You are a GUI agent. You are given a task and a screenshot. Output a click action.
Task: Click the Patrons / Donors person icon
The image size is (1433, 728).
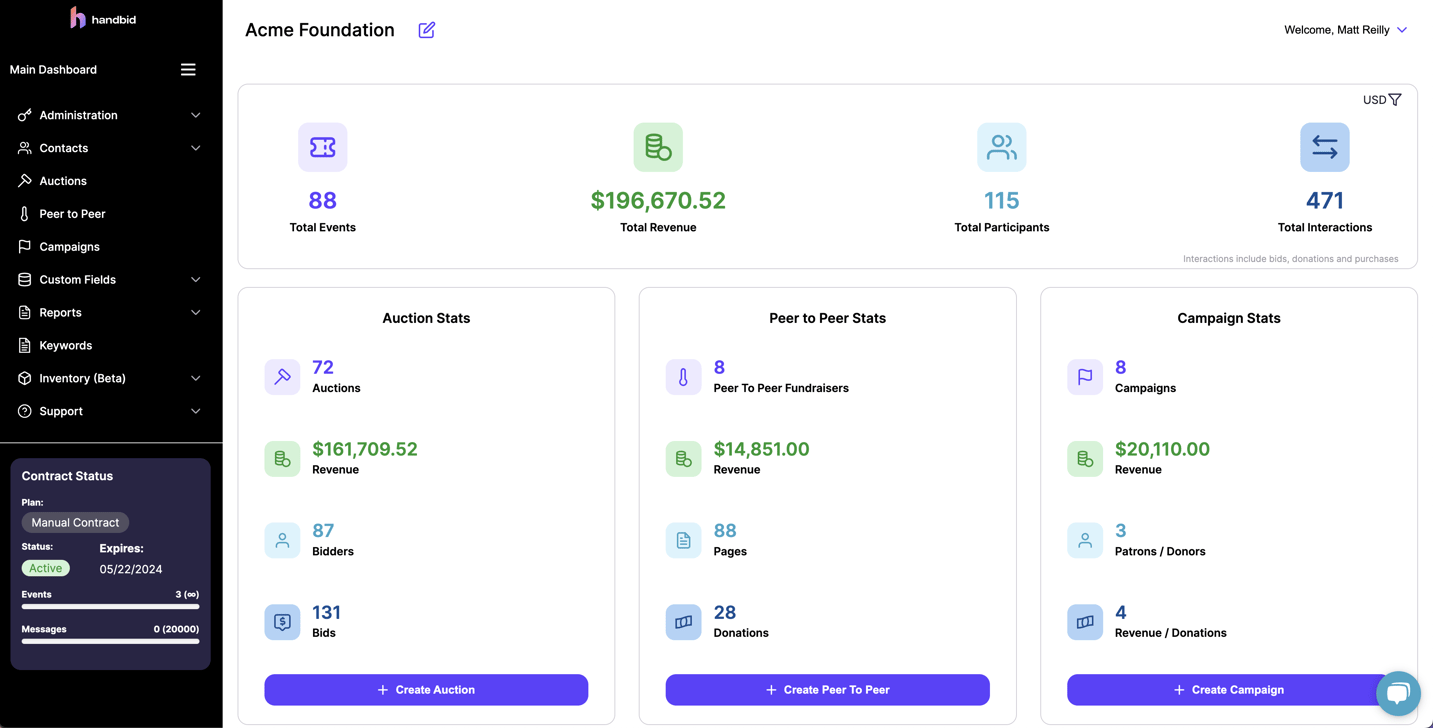(1085, 540)
